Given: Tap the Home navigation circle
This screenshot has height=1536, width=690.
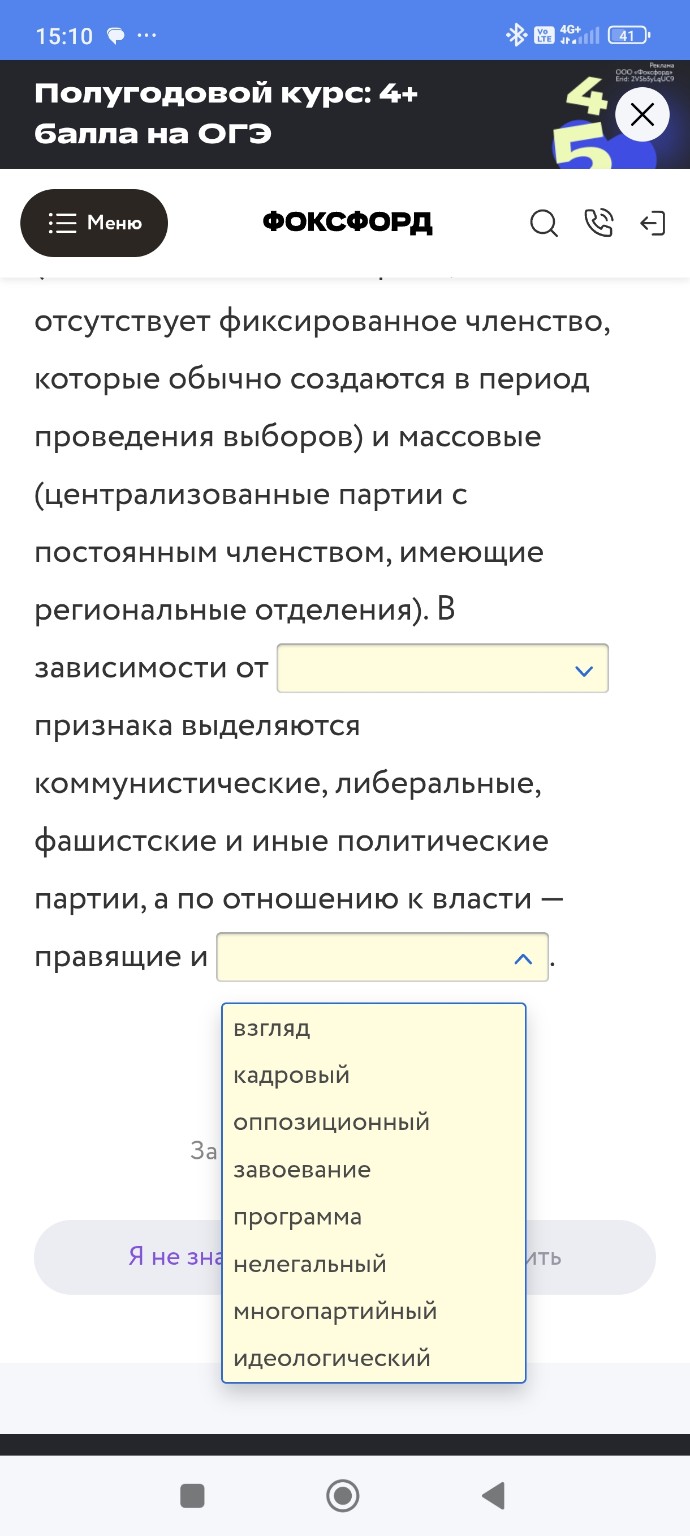Looking at the screenshot, I should [x=342, y=1497].
